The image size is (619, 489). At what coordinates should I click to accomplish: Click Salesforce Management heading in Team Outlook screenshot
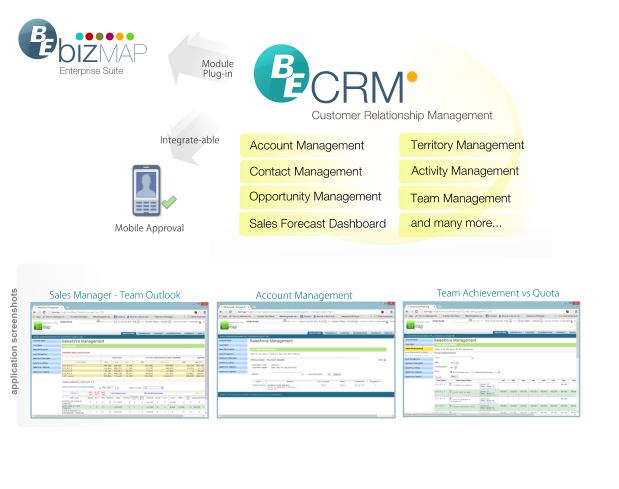pos(83,341)
